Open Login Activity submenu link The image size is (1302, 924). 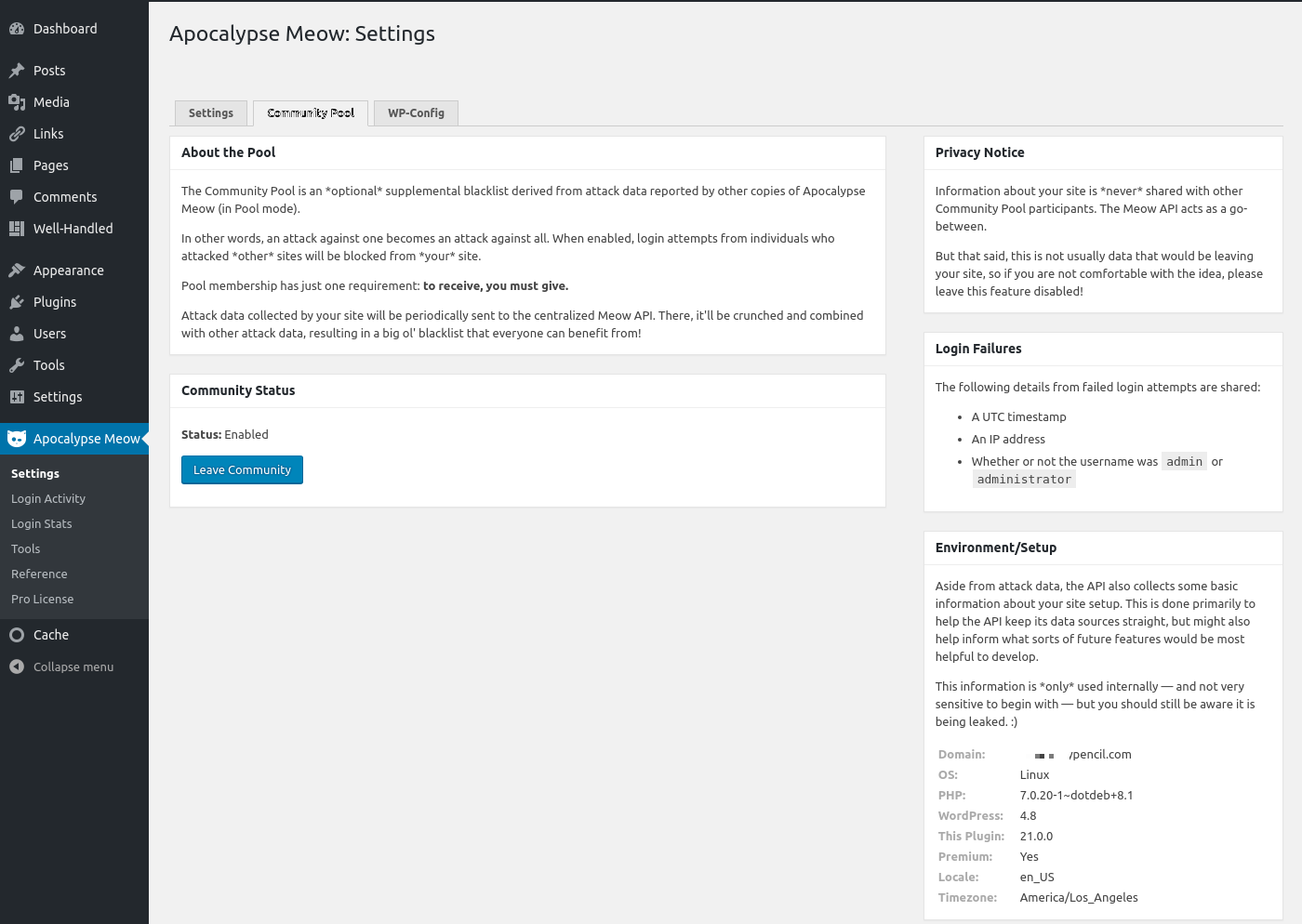pyautogui.click(x=48, y=499)
